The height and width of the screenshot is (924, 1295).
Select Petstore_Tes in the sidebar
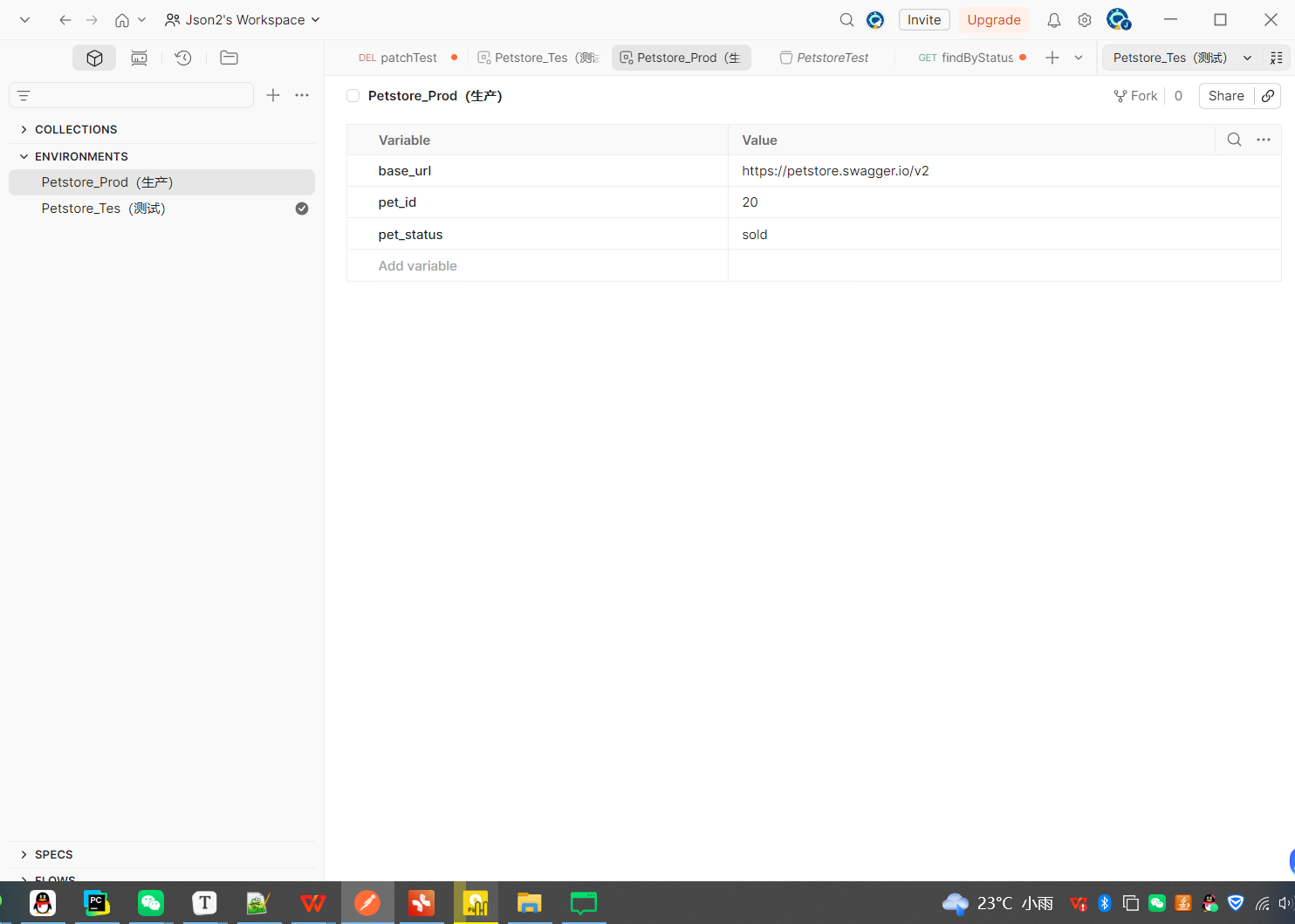[161, 209]
